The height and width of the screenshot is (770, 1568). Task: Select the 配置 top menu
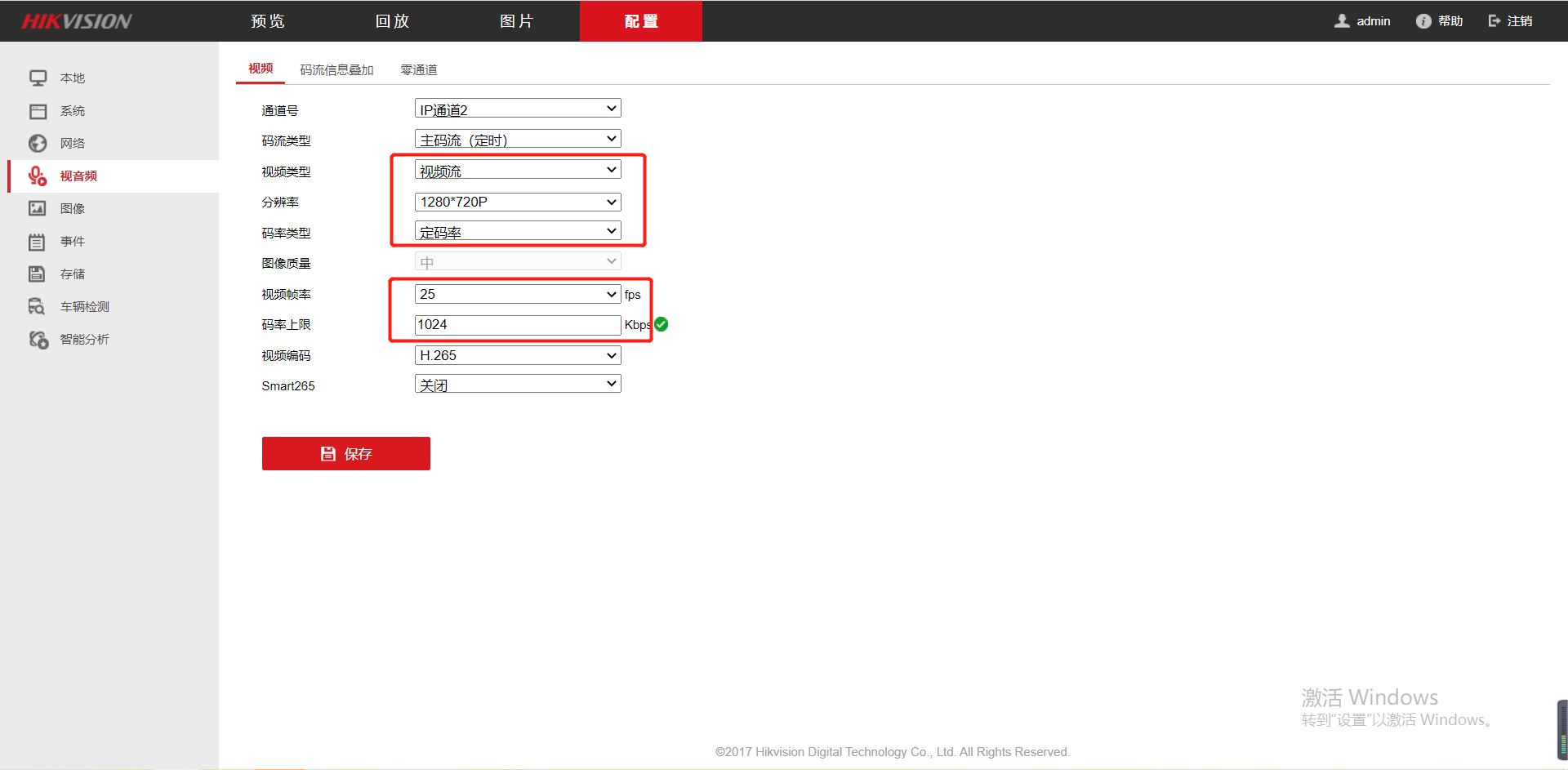(x=641, y=21)
